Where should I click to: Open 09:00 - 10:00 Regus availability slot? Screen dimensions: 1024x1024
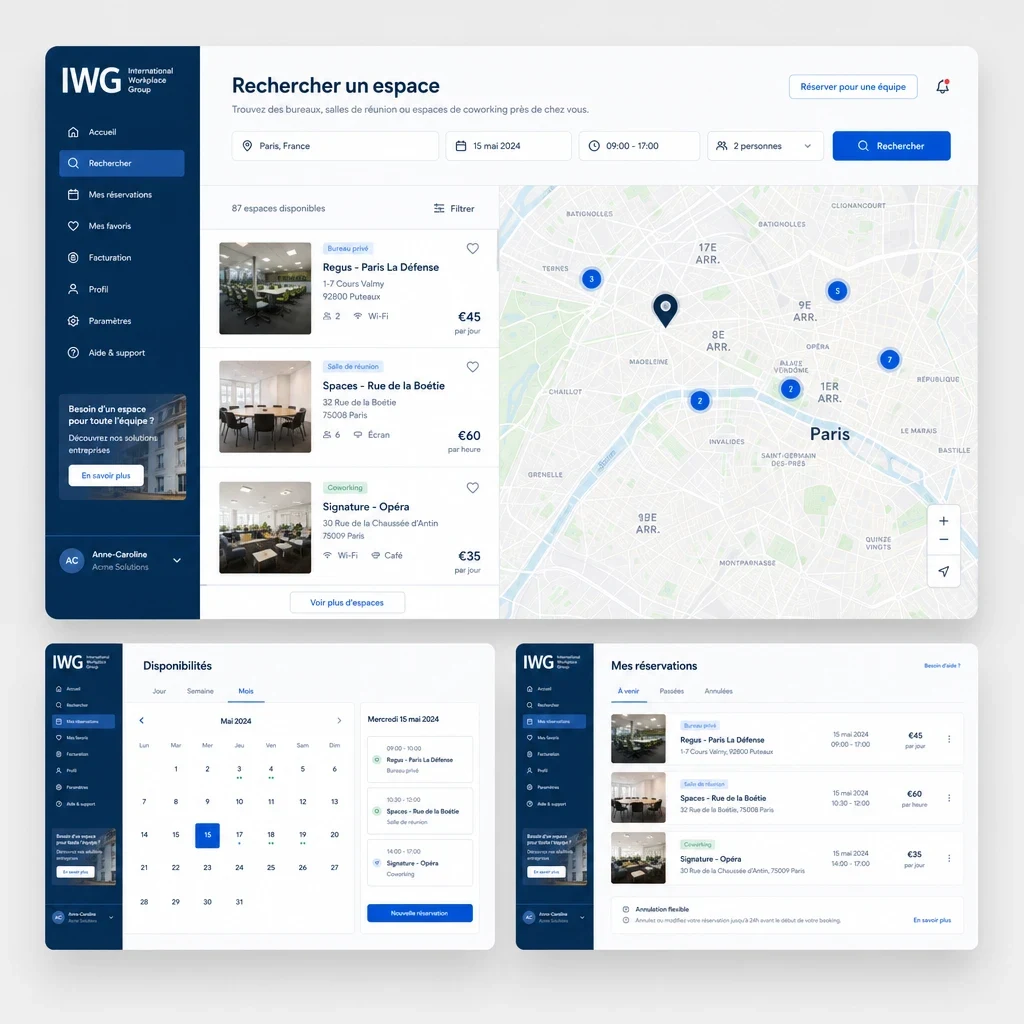click(x=420, y=760)
